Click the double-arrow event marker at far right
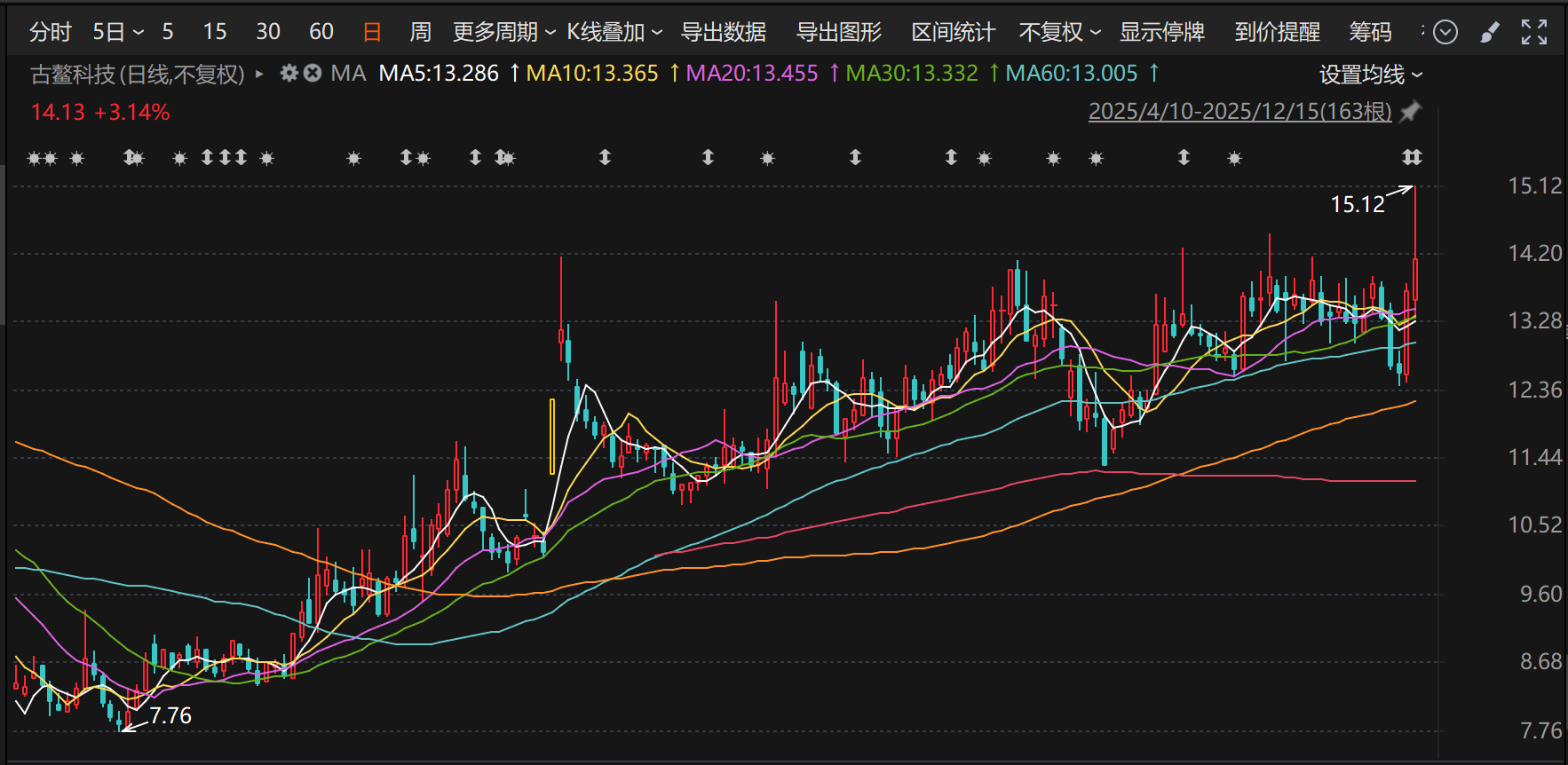The image size is (1568, 765). click(1412, 158)
